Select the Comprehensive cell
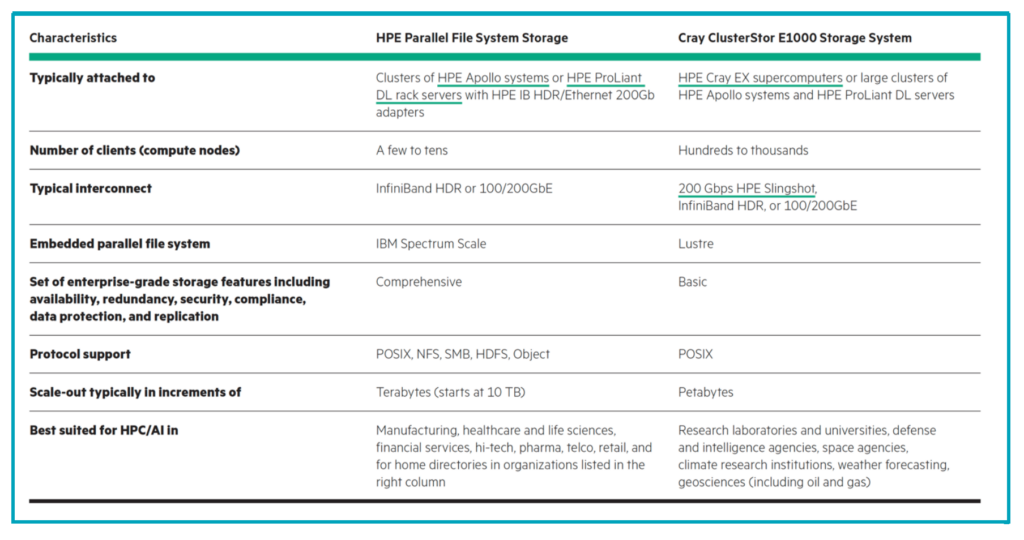This screenshot has height=540, width=1024. click(x=419, y=282)
